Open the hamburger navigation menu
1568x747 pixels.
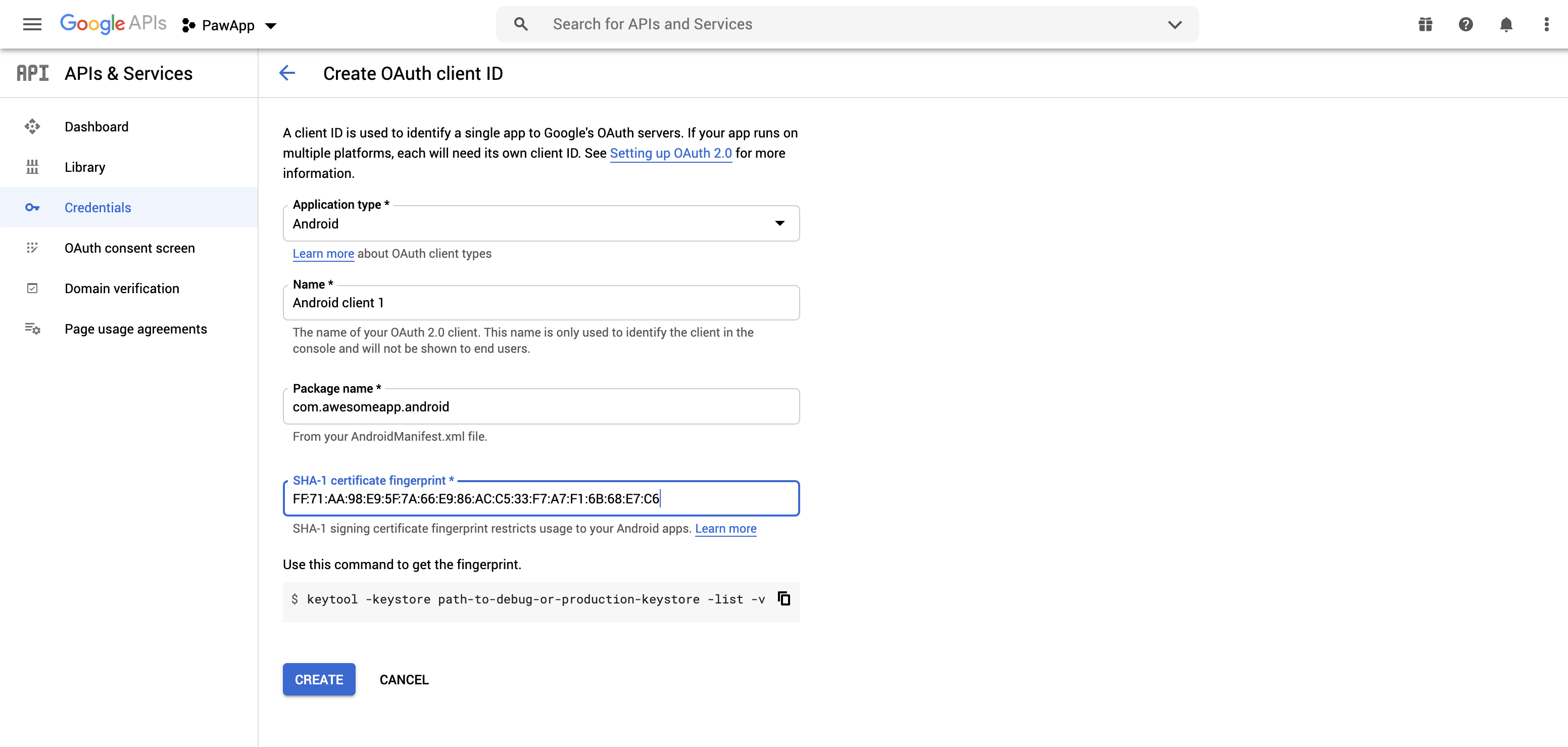click(x=32, y=24)
